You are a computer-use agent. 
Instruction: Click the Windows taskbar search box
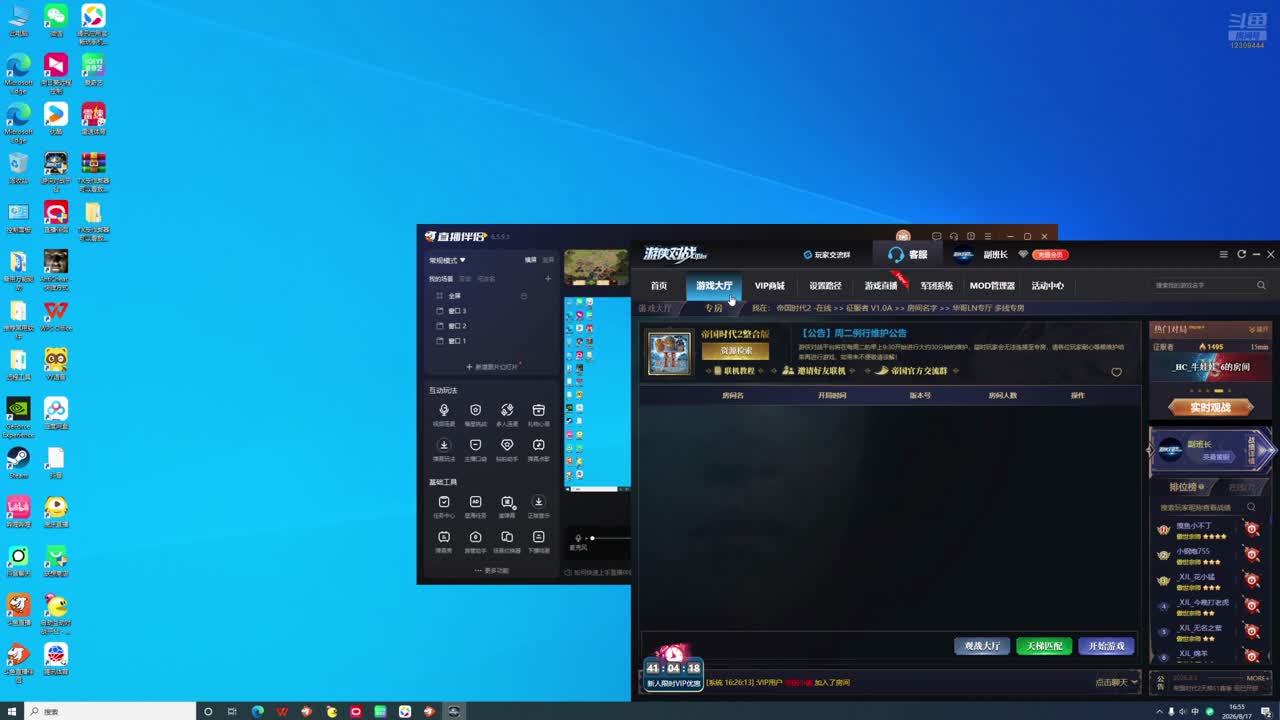click(109, 711)
